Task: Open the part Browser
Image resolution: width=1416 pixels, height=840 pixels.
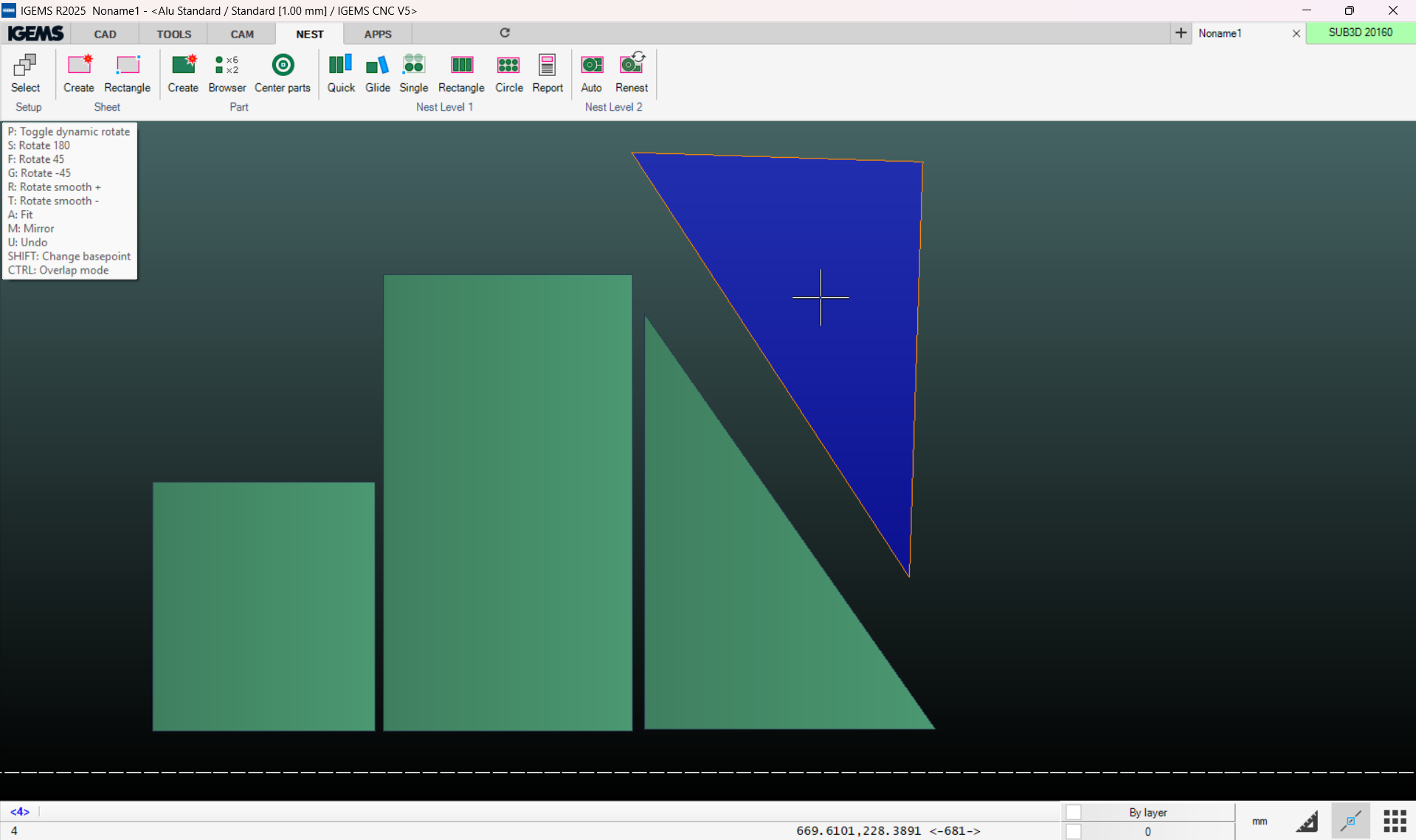Action: [x=227, y=73]
